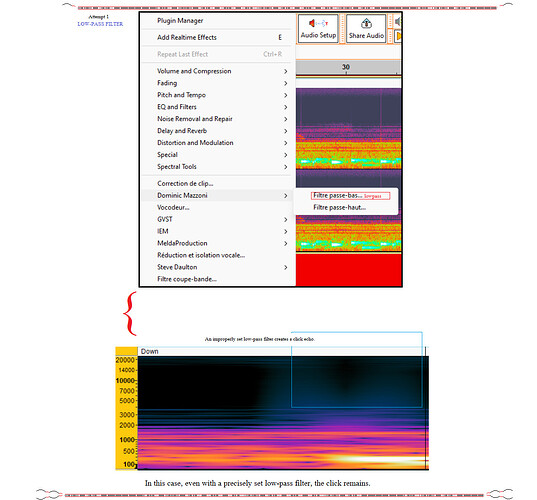Open the Special effects submenu
Screen dimensions: 537x500
click(x=216, y=155)
